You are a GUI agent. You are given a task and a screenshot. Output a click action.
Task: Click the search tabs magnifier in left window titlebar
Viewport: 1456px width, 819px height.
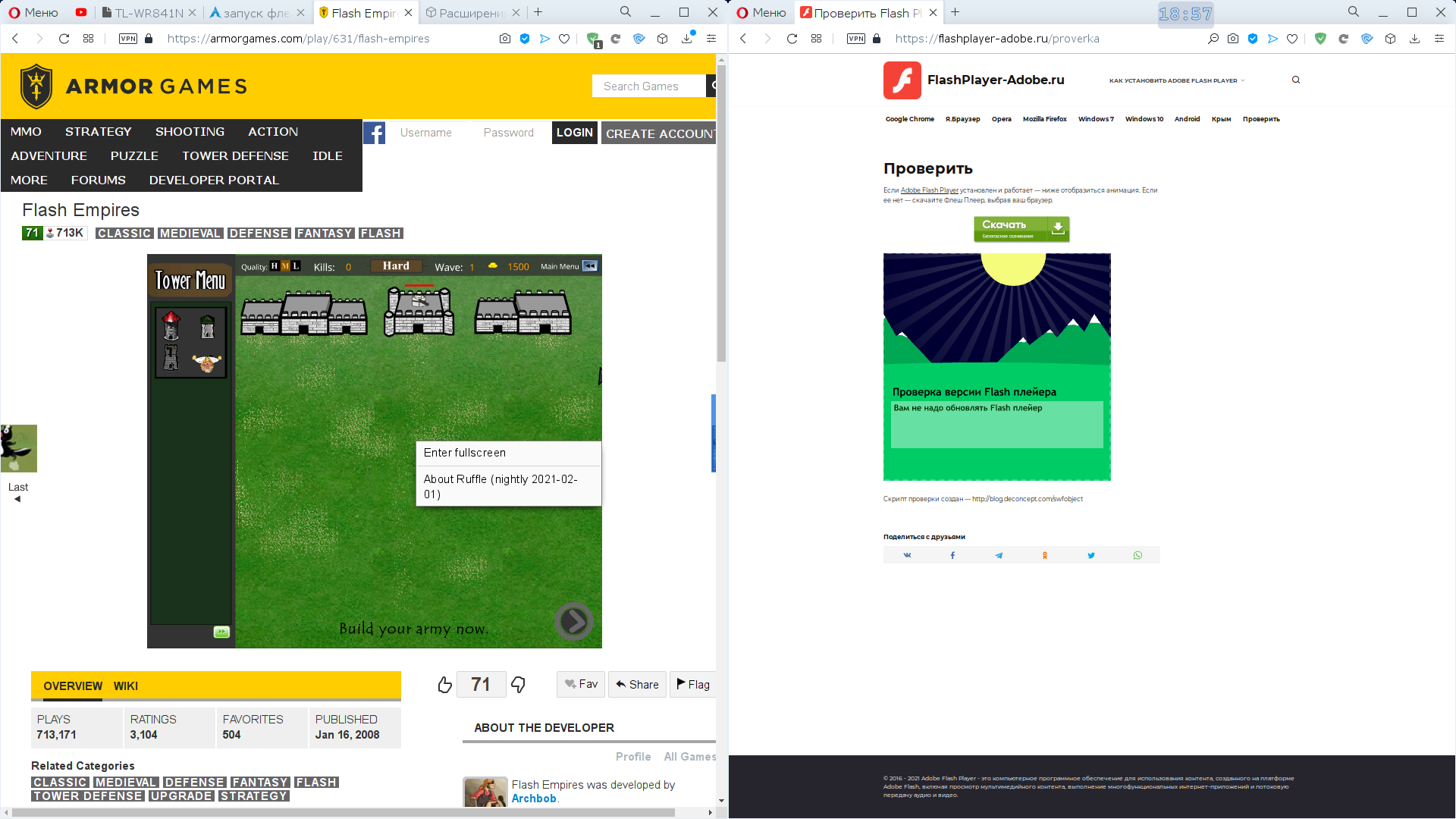(625, 12)
